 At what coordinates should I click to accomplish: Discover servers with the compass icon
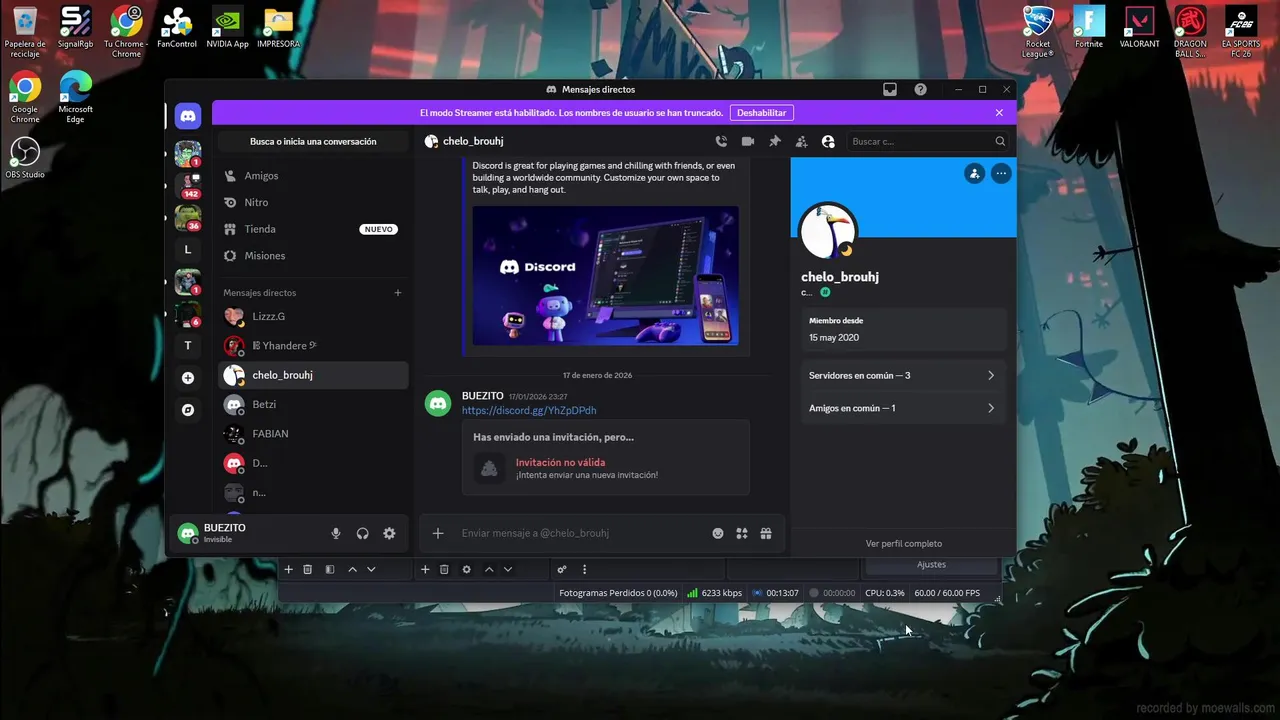coord(188,410)
